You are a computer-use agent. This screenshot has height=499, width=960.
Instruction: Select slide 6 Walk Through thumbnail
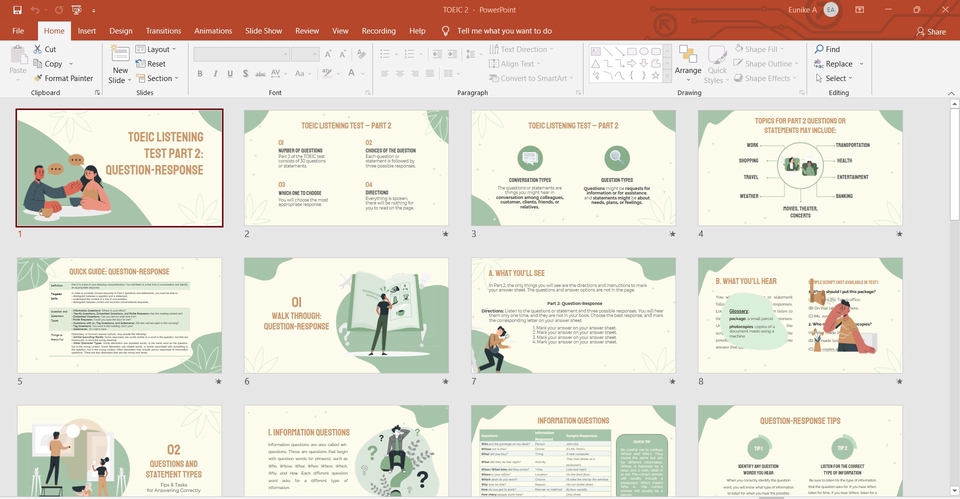[347, 315]
